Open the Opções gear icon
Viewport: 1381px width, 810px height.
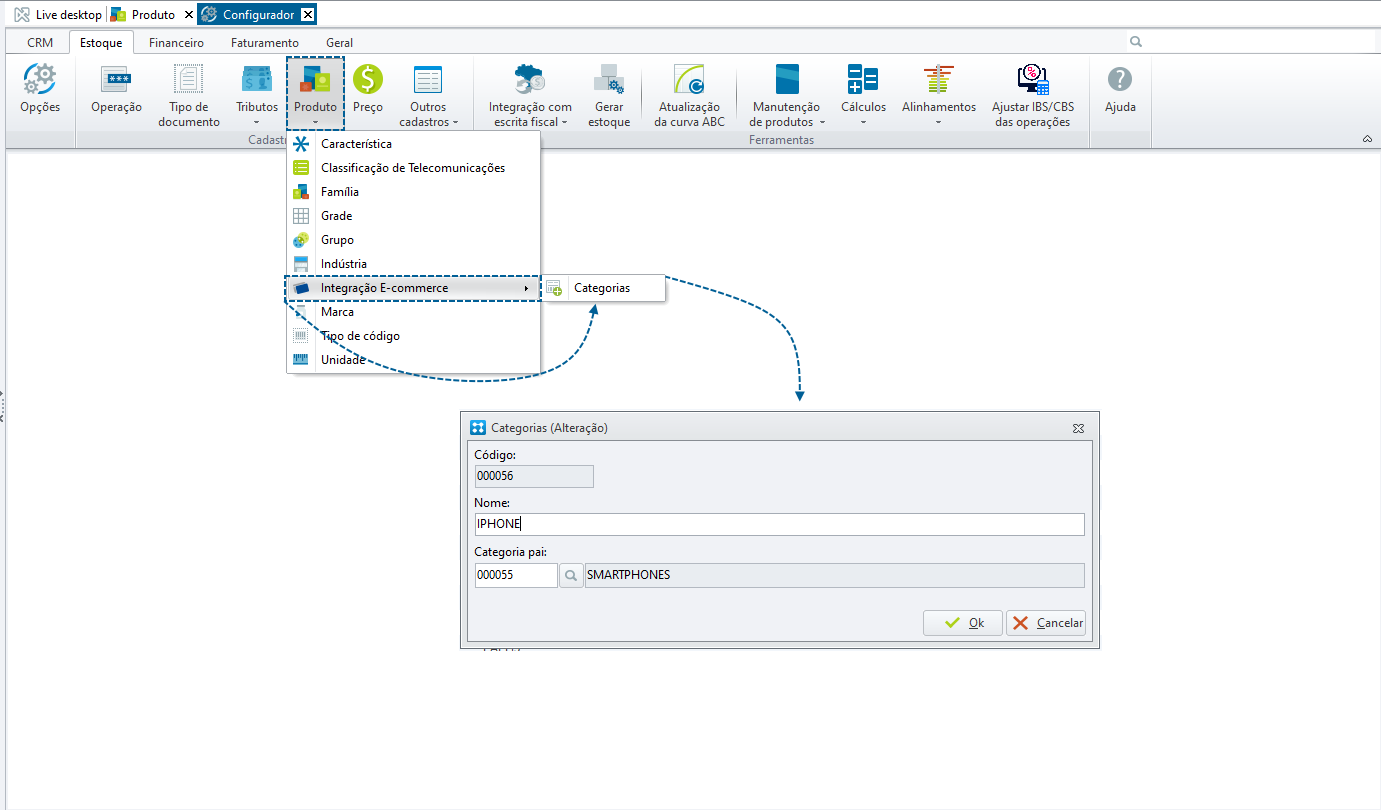click(40, 80)
